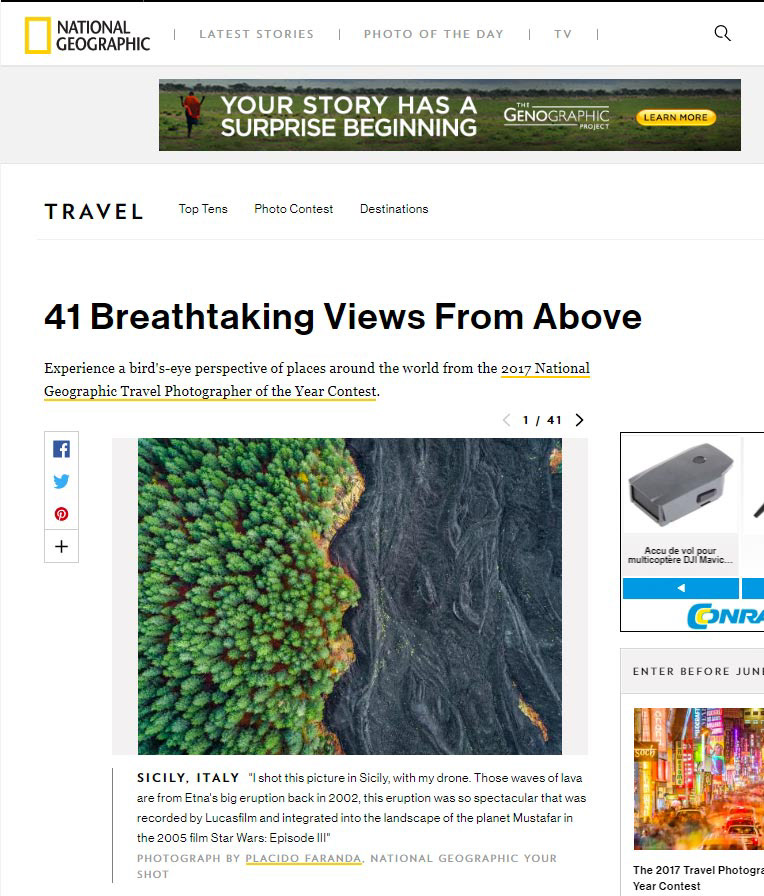Select the Top Tens tab
Screen dimensions: 764x896
(x=203, y=209)
